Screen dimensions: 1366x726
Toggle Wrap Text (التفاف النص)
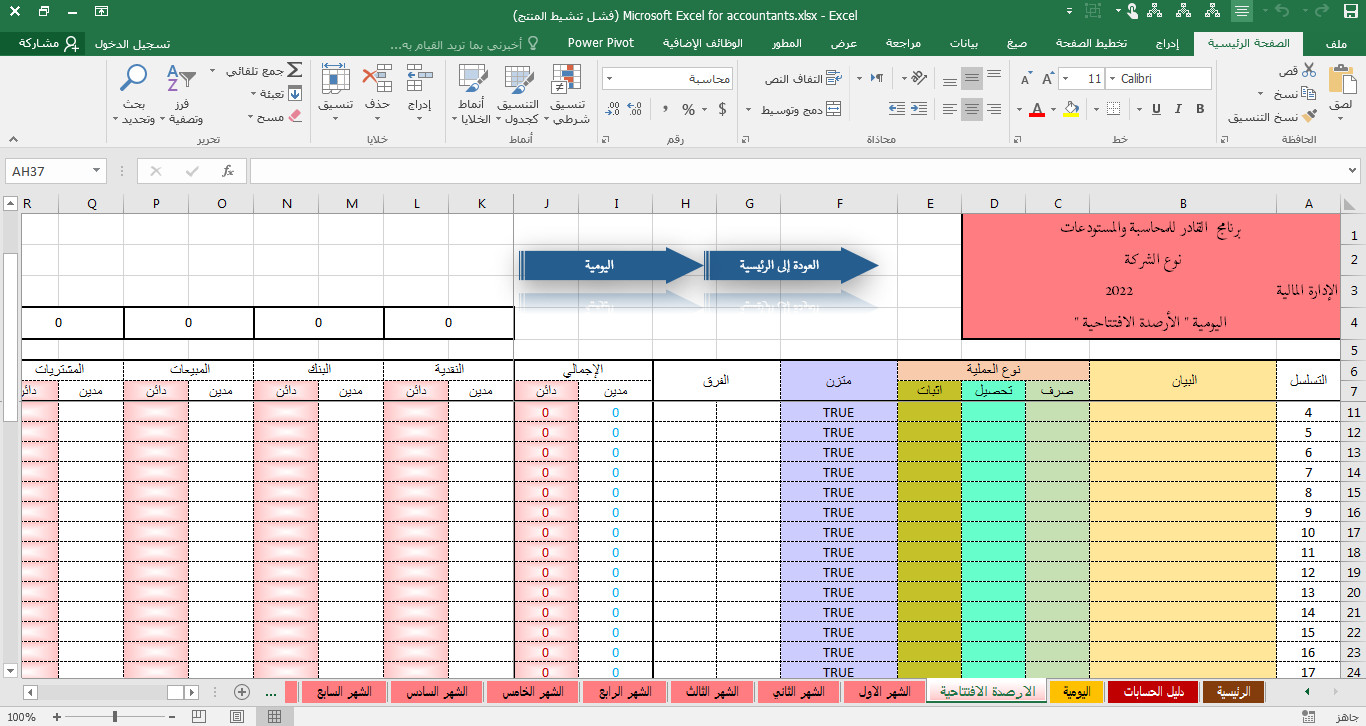click(x=800, y=77)
